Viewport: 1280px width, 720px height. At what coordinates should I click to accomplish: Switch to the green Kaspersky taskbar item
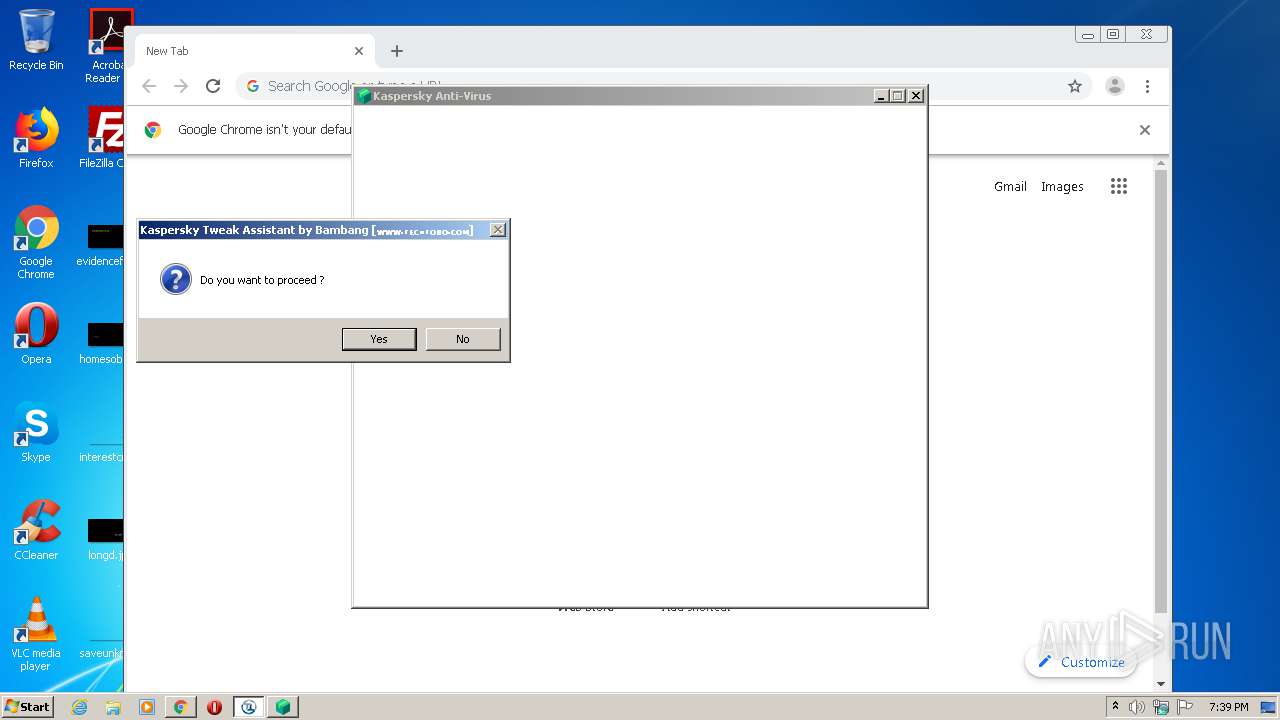[283, 707]
